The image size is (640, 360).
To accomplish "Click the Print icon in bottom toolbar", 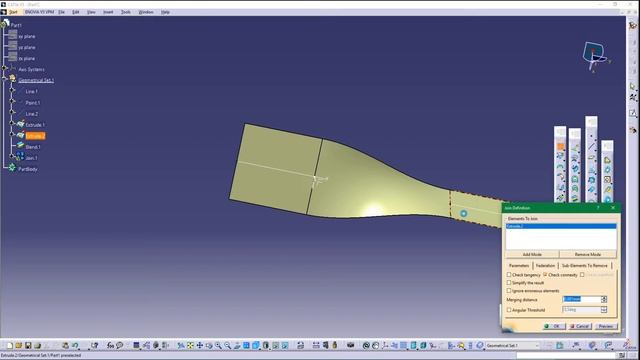I will [37, 346].
